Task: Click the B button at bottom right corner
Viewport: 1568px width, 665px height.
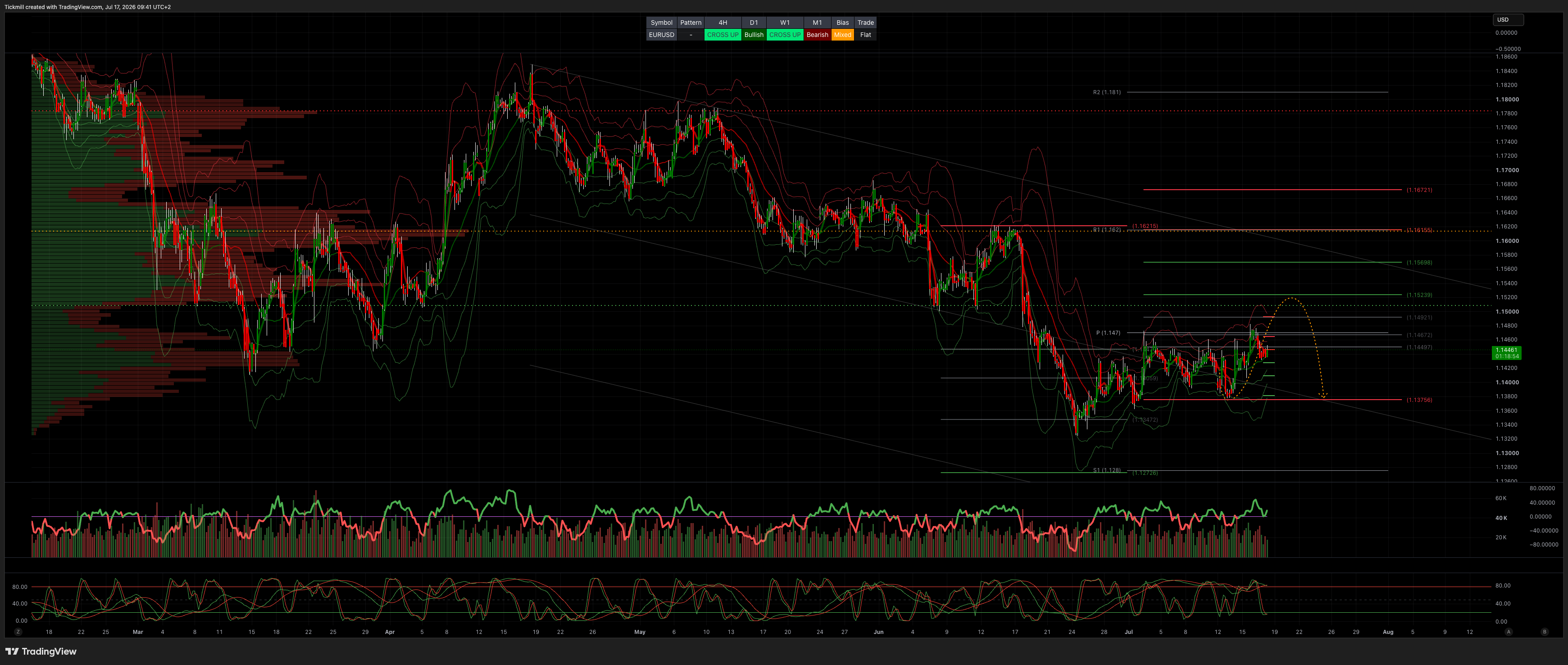Action: click(1544, 632)
